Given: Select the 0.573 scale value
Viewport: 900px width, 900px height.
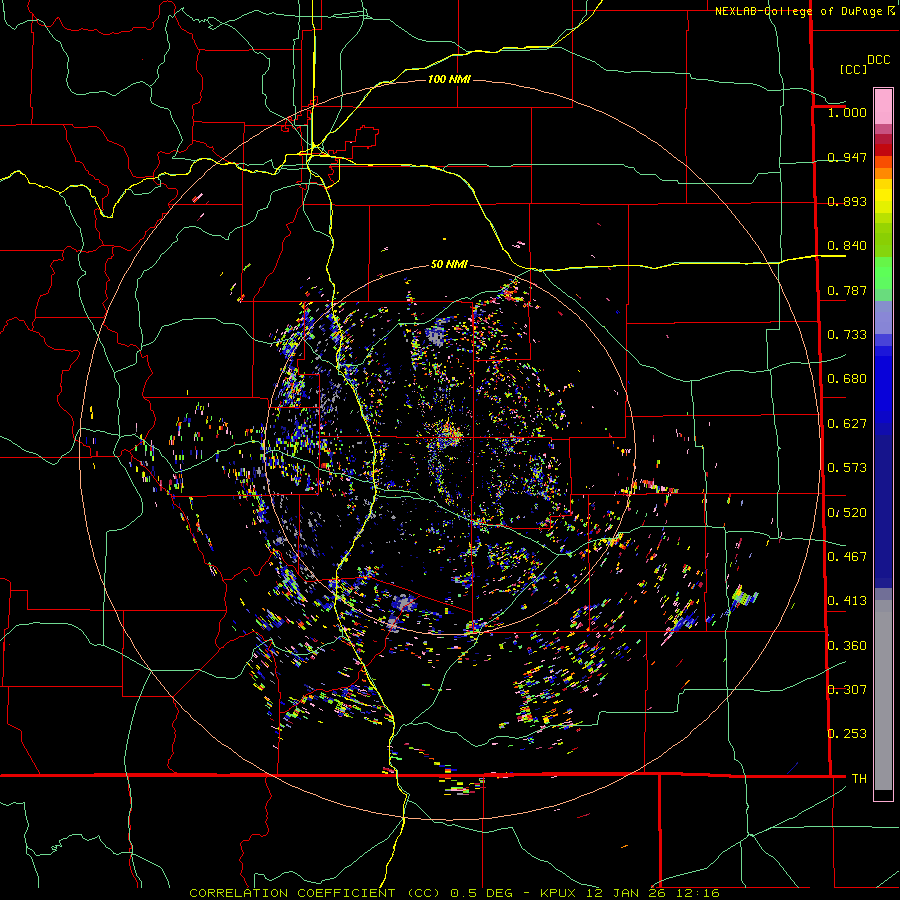Looking at the screenshot, I should 847,467.
